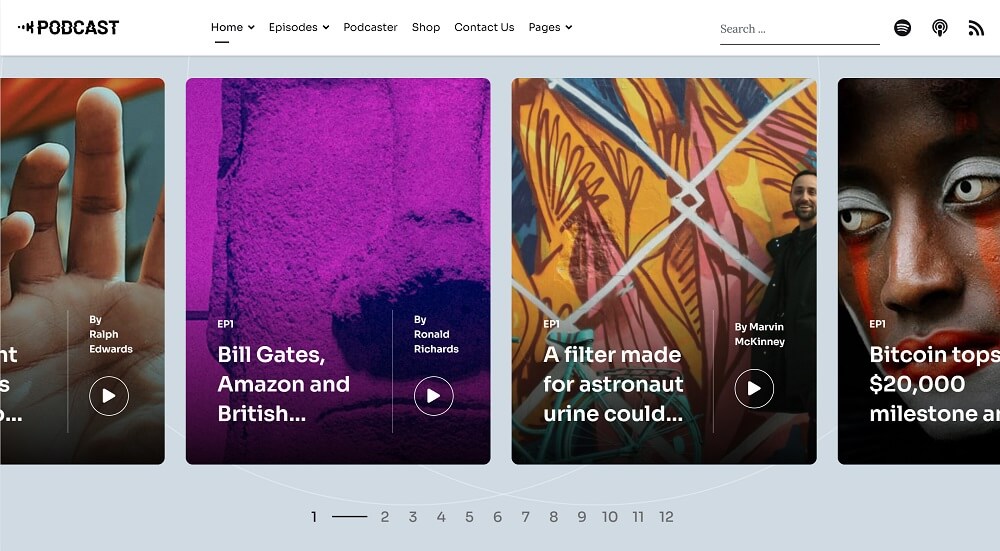Expand the Pages dropdown menu

(550, 27)
